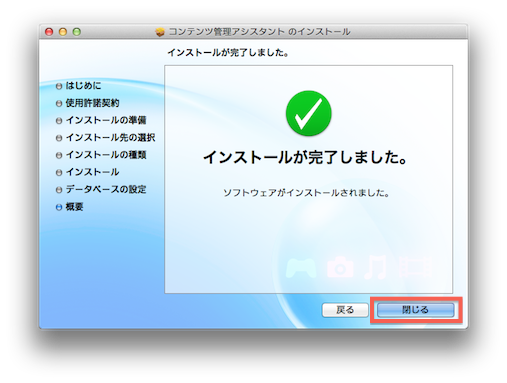This screenshot has height=383, width=507.
Task: Click the film strip icon in background
Action: (415, 267)
